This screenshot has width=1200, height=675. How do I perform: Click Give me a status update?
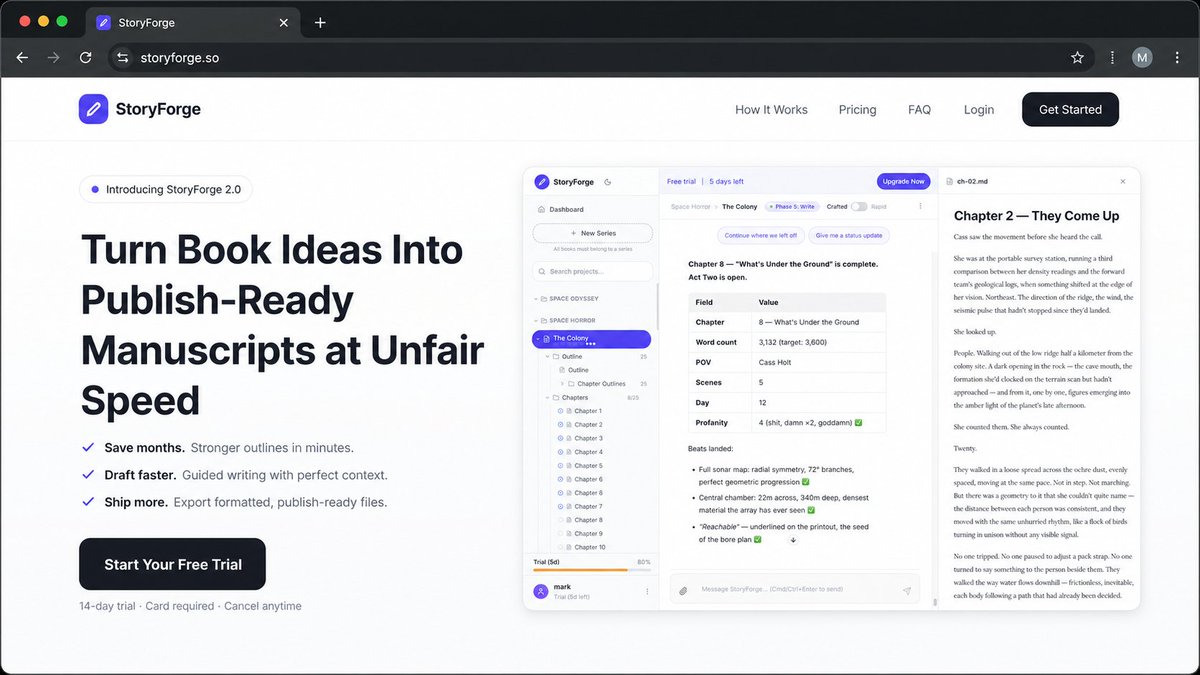849,236
